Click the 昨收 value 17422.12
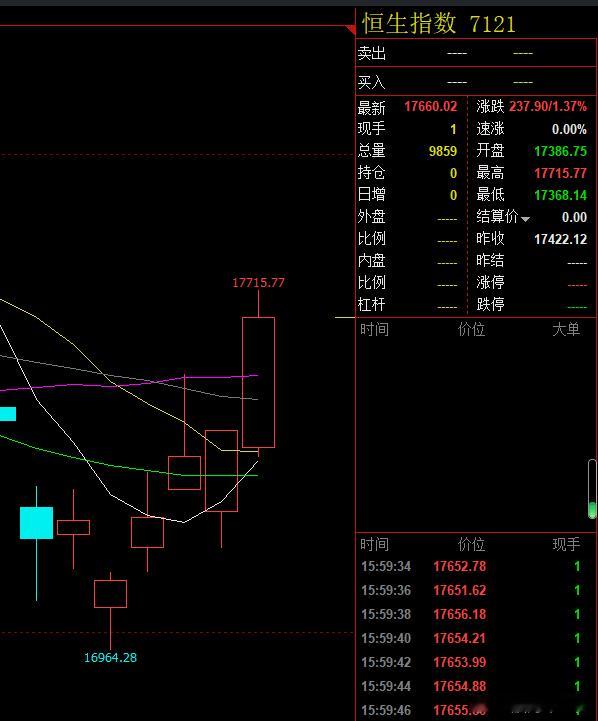This screenshot has width=598, height=721. pos(560,239)
